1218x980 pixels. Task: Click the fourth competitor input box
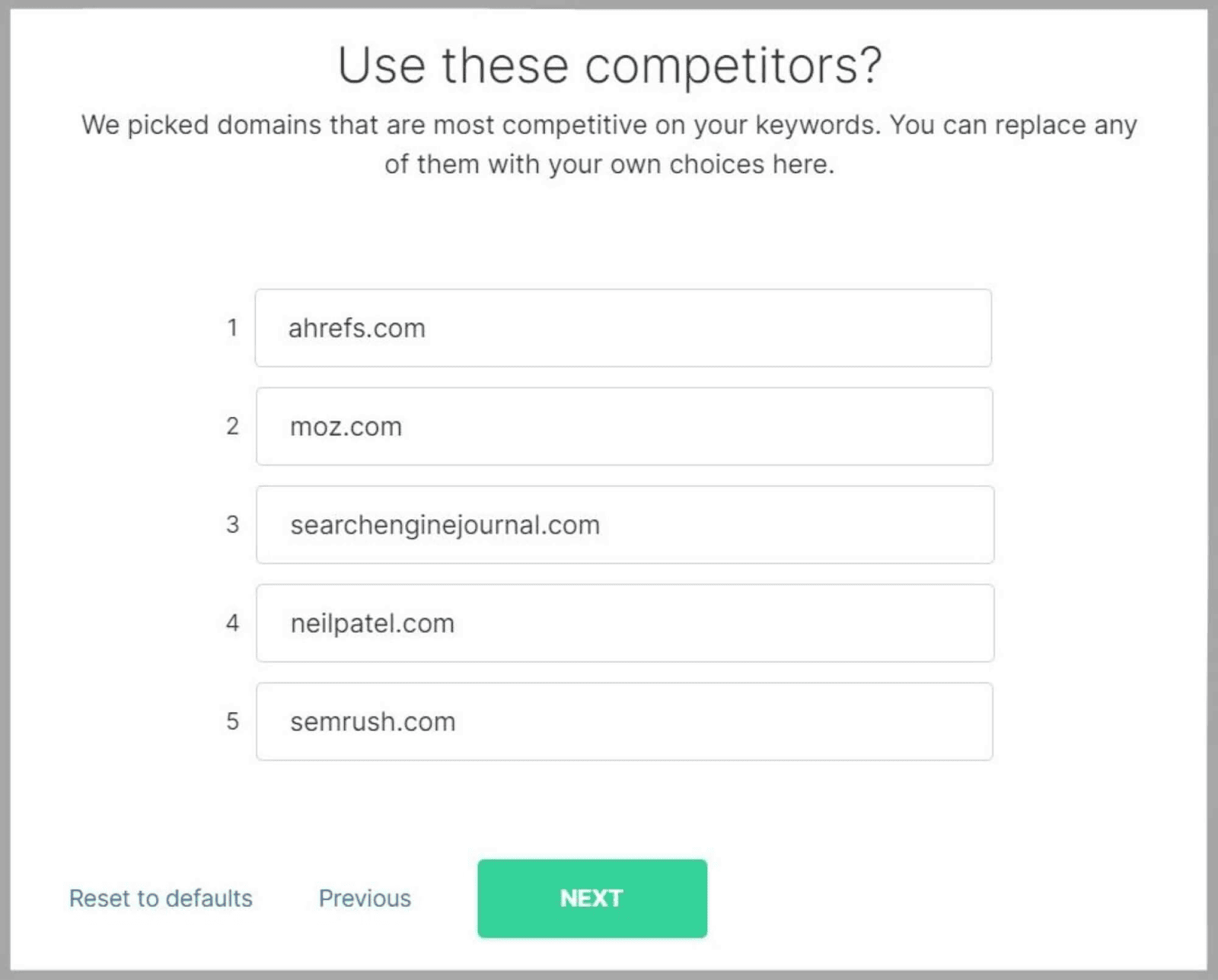tap(624, 623)
